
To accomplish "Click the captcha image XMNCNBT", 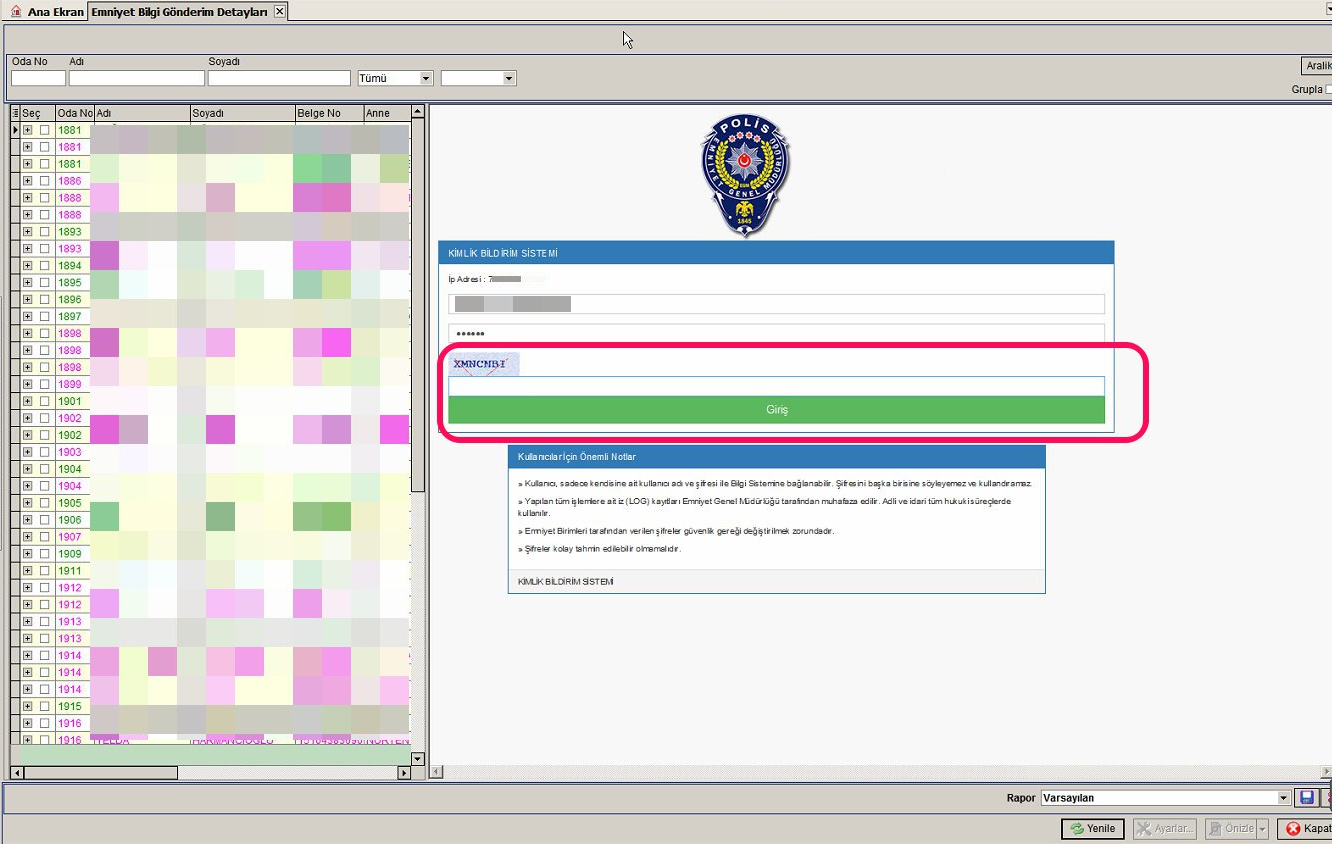I will (484, 364).
